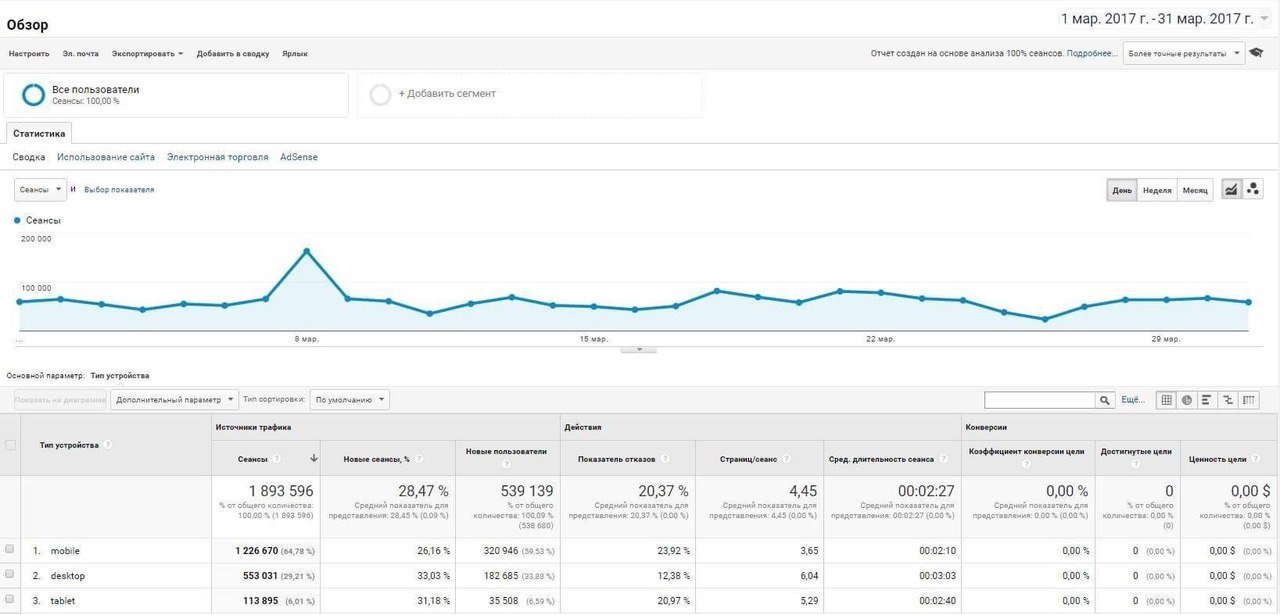Select the performance bar view icon
Viewport: 1280px width, 615px height.
coord(1207,400)
